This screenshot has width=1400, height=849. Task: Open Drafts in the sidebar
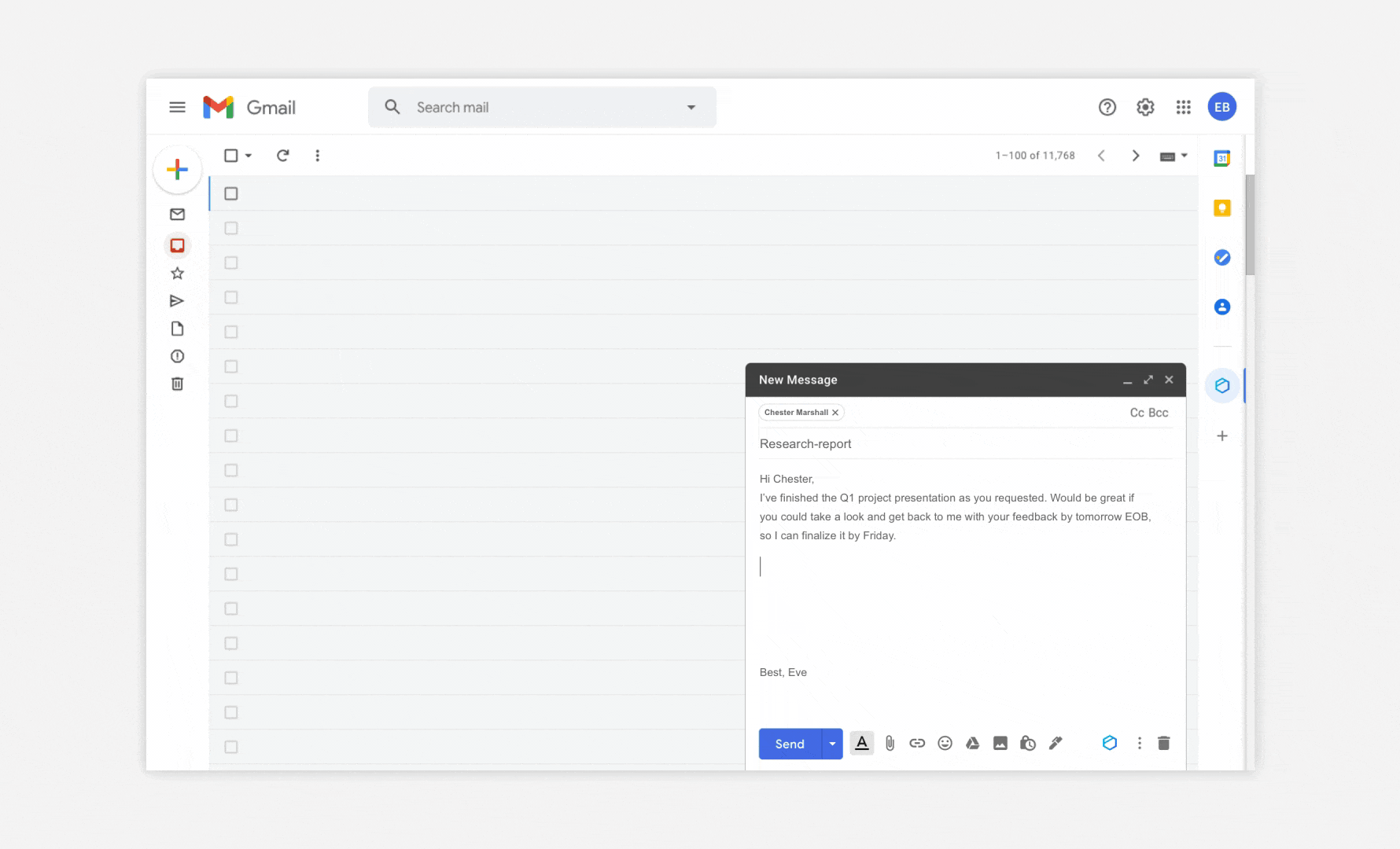point(178,329)
